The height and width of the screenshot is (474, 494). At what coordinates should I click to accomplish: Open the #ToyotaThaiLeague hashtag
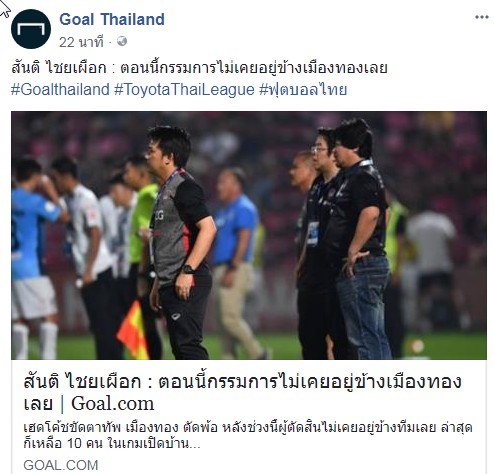point(184,90)
